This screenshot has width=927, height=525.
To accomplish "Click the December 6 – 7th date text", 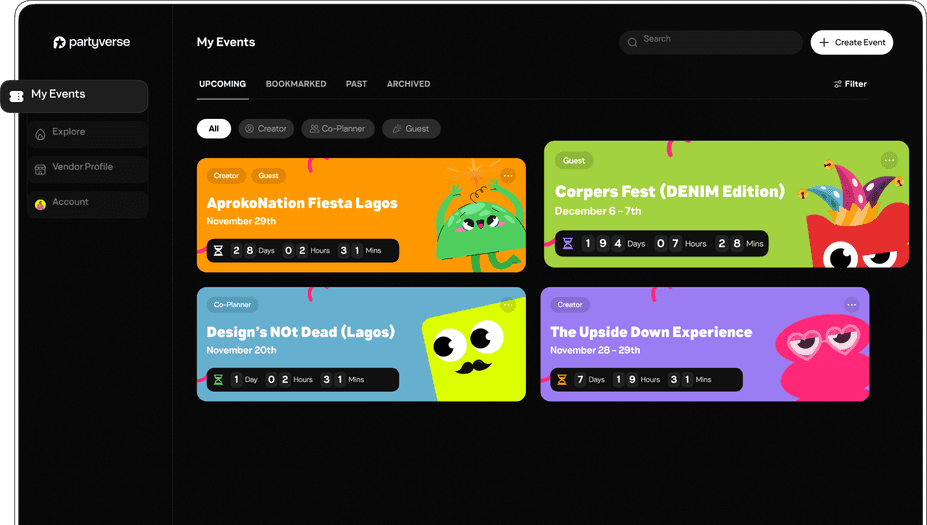I will point(598,211).
